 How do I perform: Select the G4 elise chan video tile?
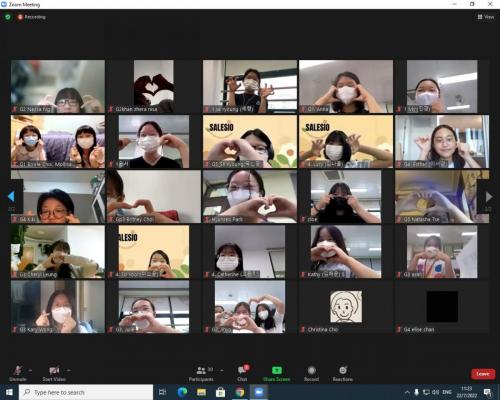[442, 307]
